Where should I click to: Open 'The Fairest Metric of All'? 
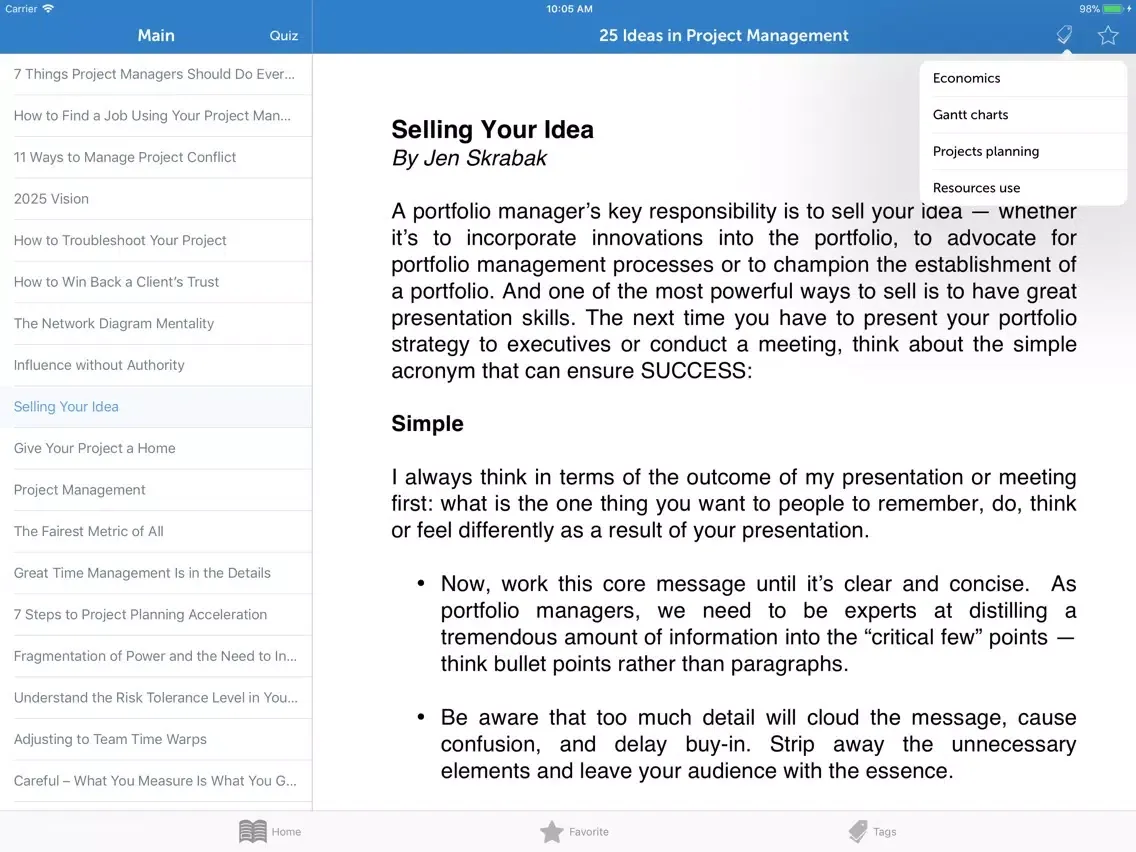156,532
